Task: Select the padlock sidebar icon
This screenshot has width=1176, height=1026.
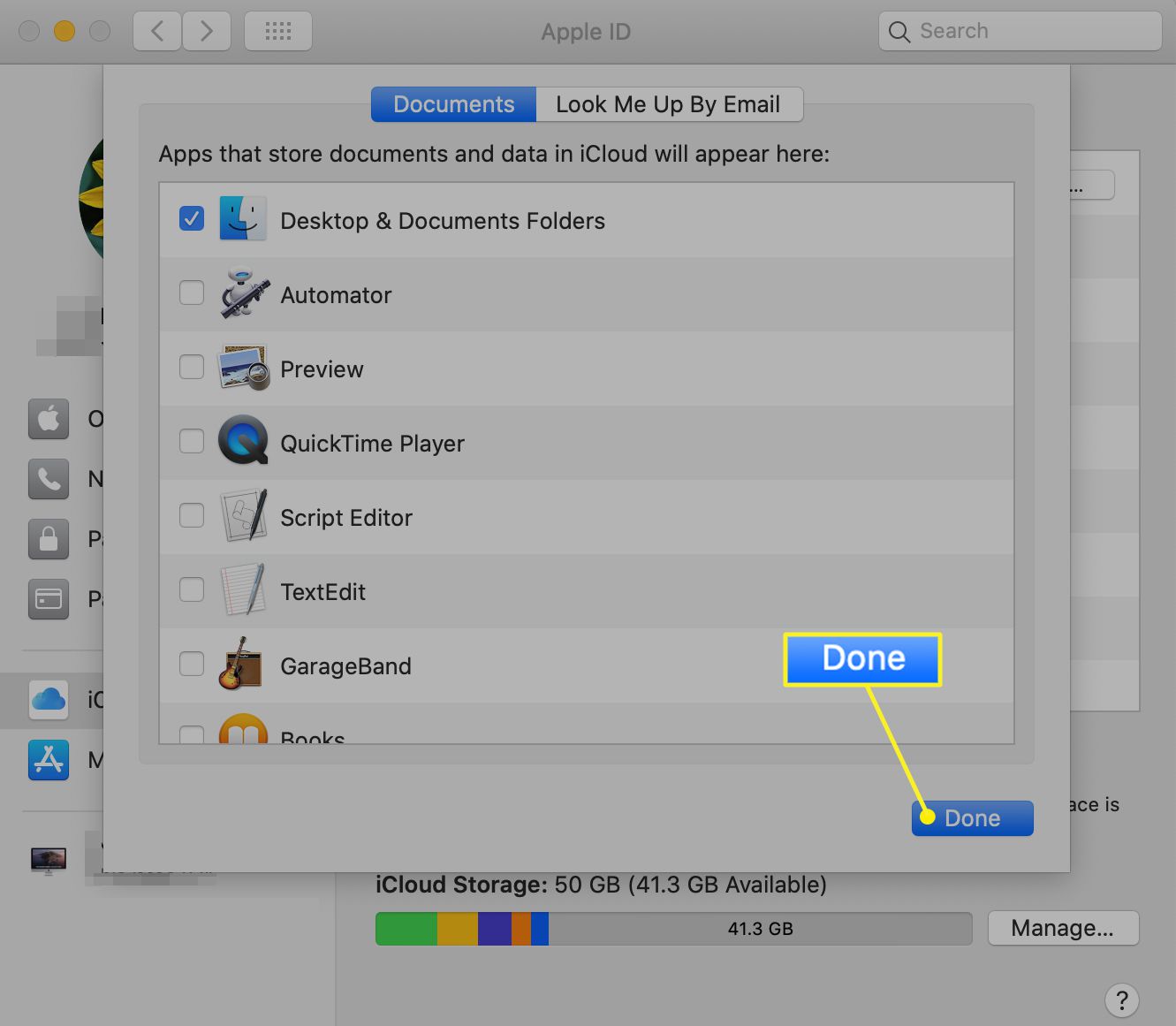Action: (49, 538)
